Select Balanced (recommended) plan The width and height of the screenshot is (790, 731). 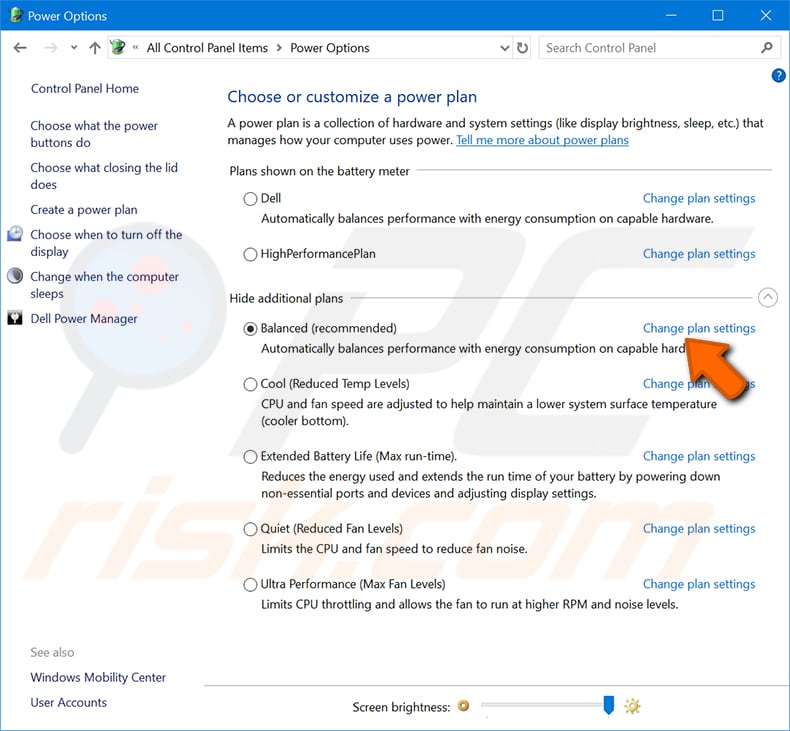coord(250,328)
